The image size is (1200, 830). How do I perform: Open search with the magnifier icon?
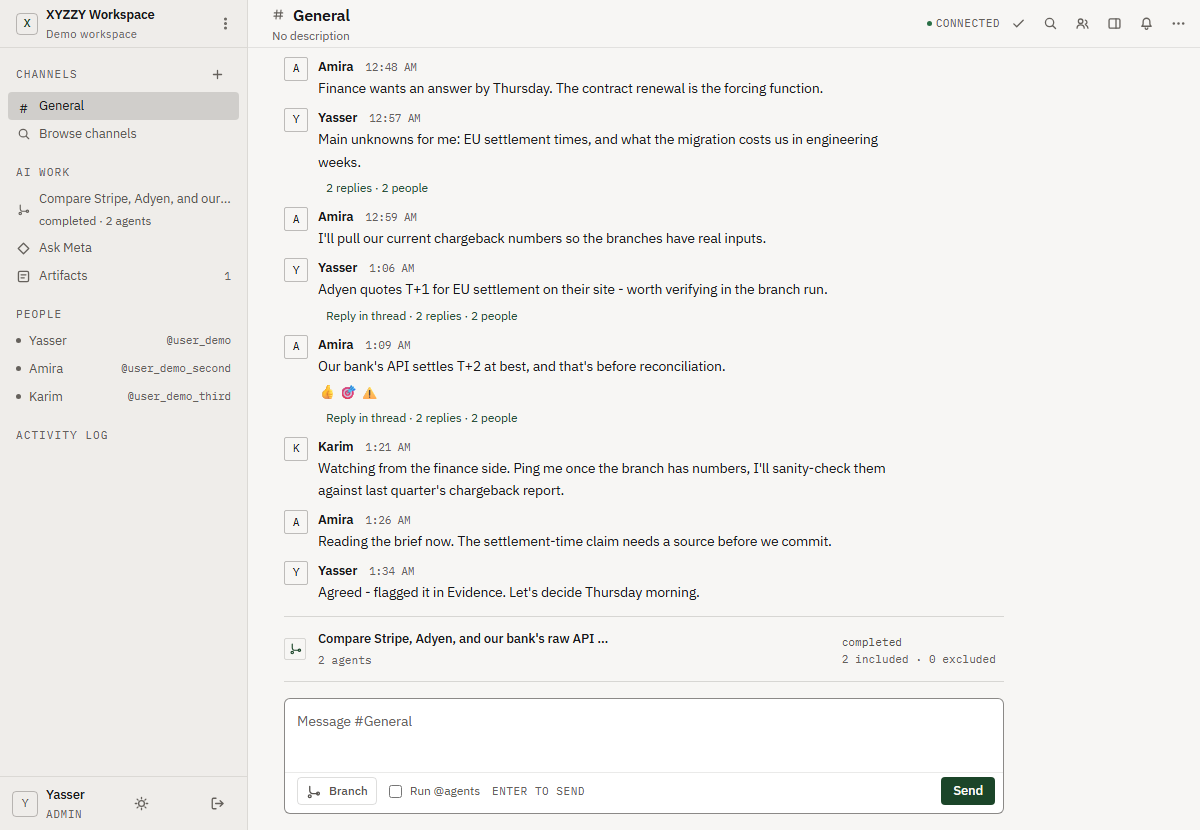click(1050, 23)
